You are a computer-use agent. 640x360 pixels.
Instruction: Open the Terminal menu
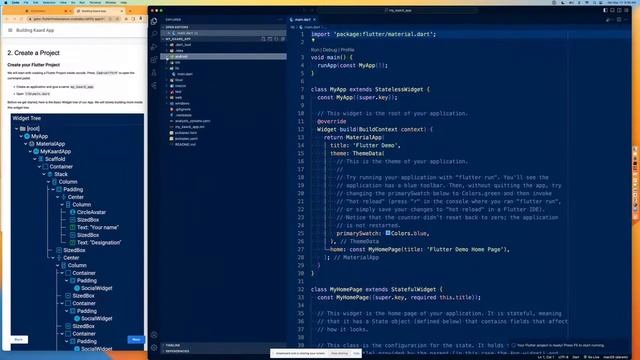[x=95, y=2]
